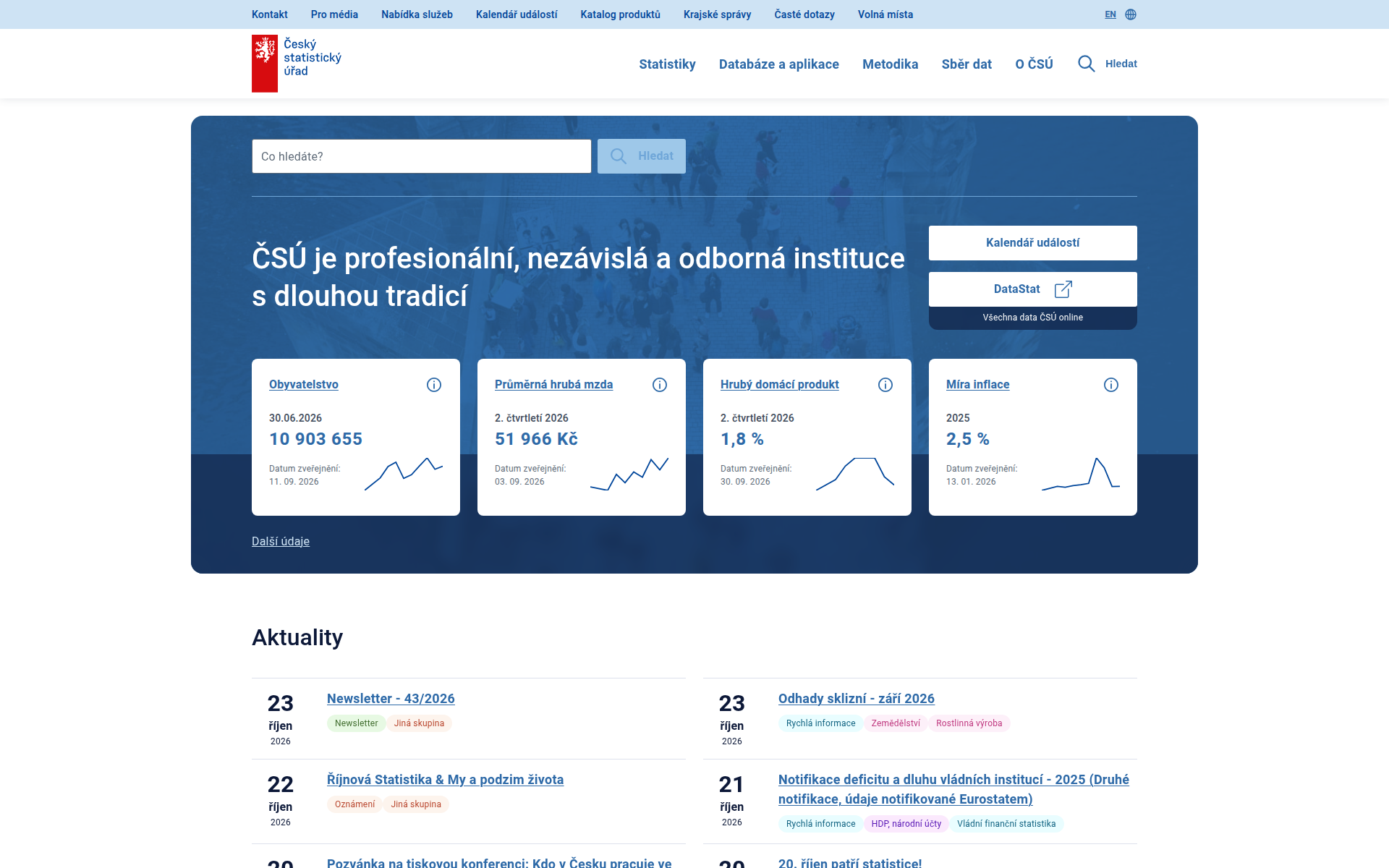Open Volná místa top link

point(885,14)
